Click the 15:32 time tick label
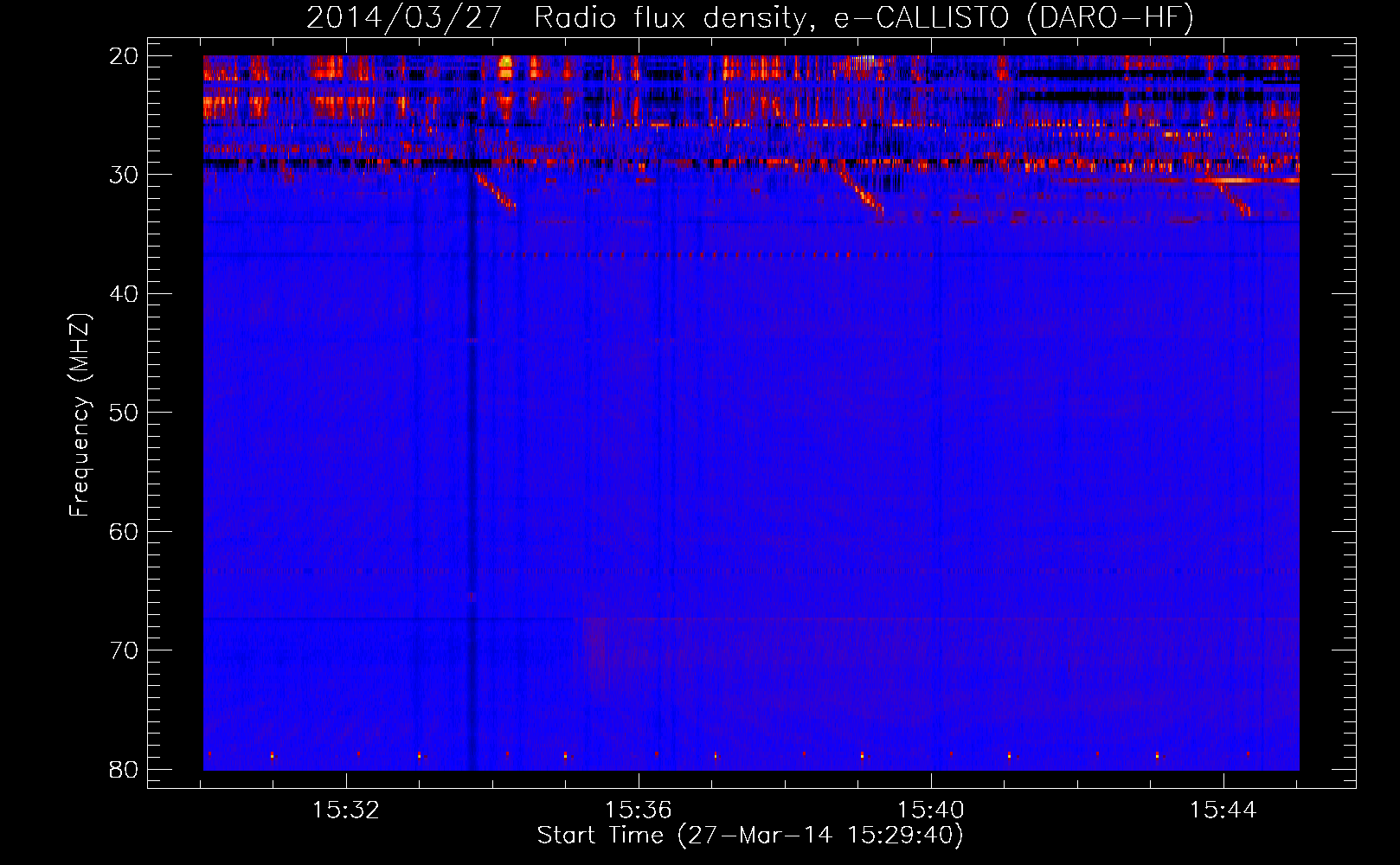 [x=346, y=811]
